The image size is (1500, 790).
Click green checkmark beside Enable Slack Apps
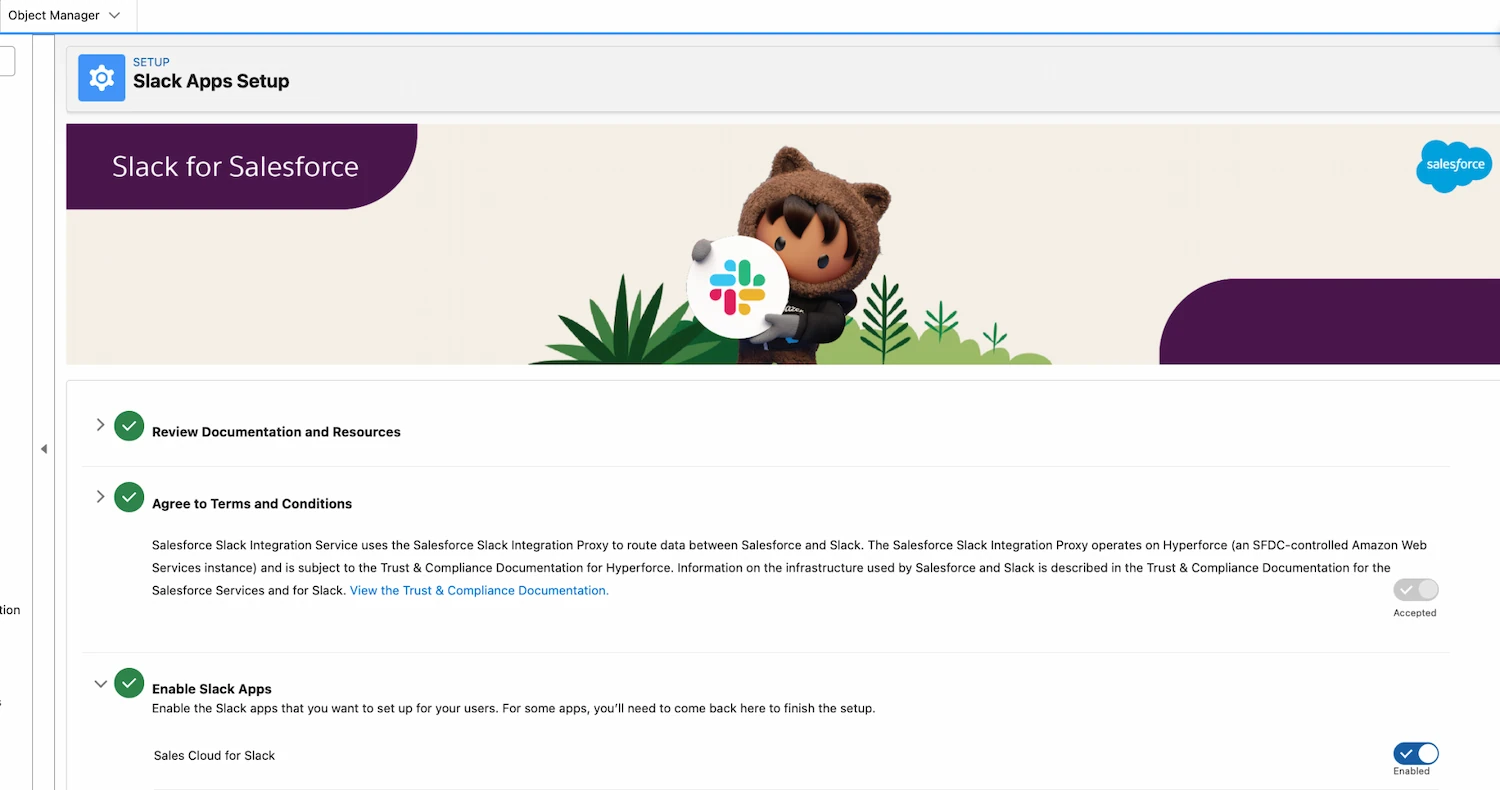(x=129, y=683)
